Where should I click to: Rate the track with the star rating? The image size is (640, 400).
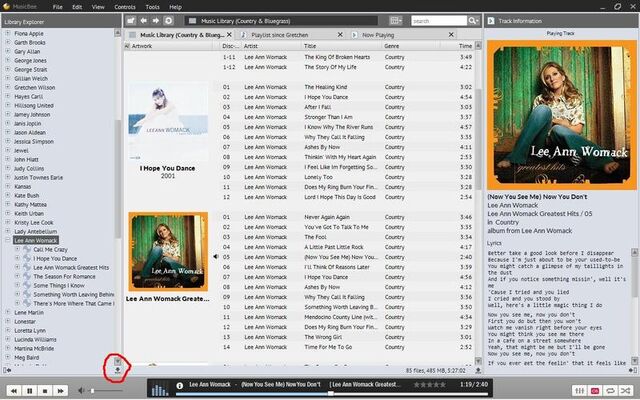[429, 384]
